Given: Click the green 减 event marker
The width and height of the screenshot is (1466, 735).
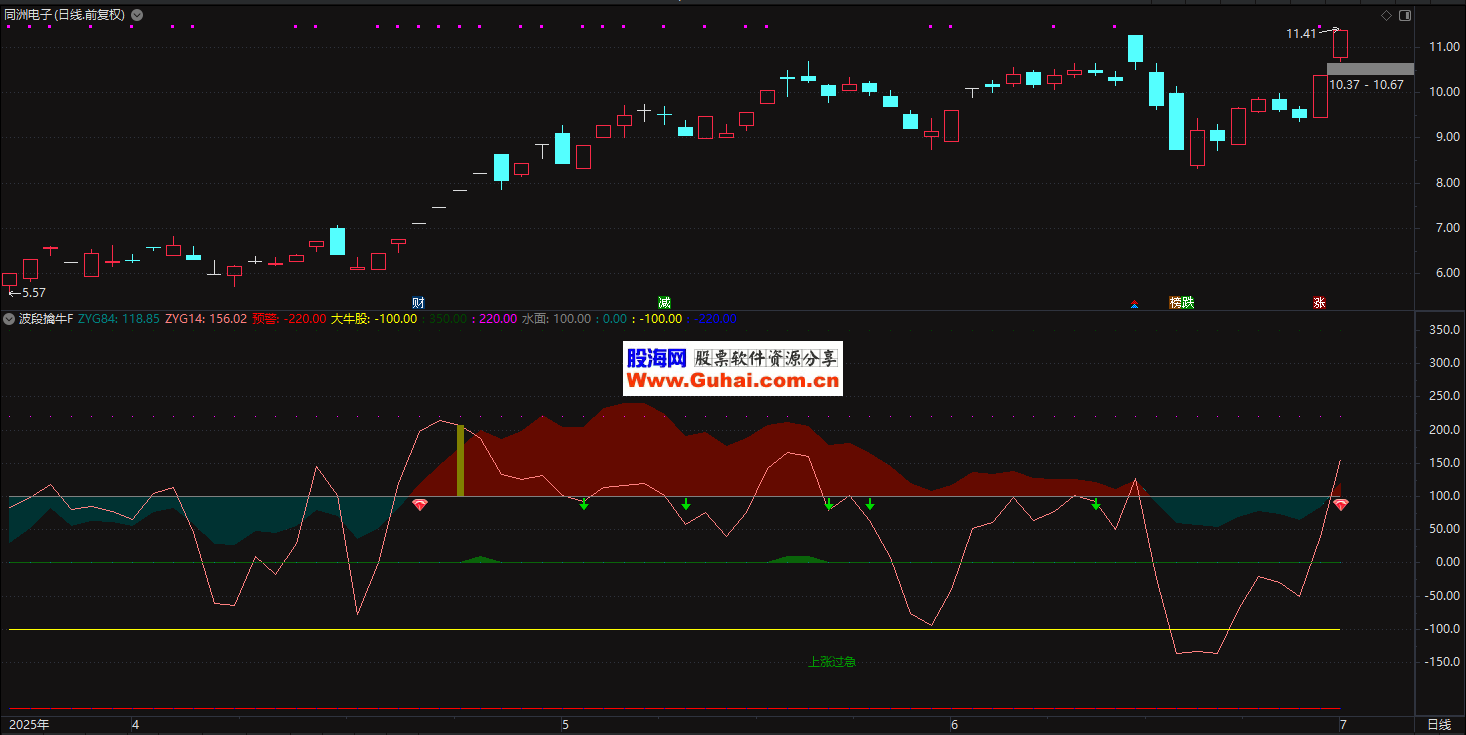Looking at the screenshot, I should click(x=664, y=302).
